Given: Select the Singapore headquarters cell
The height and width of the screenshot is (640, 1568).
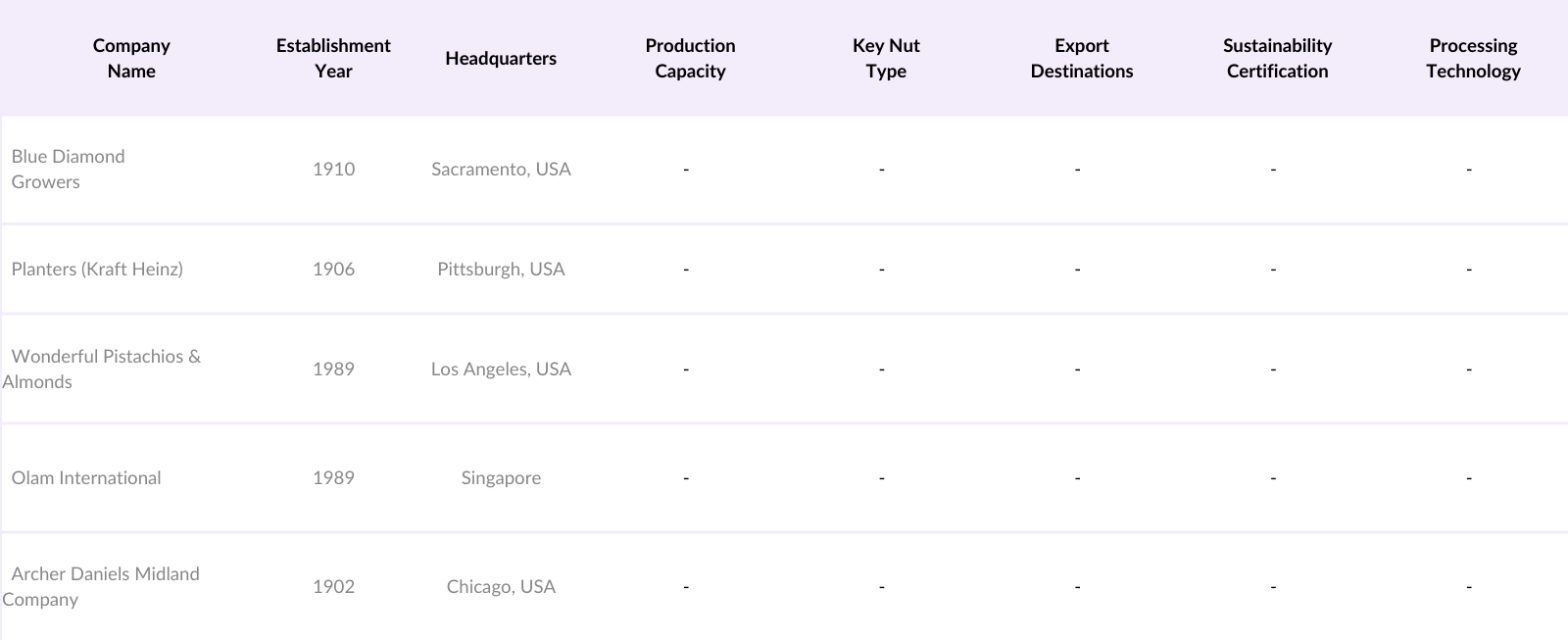Looking at the screenshot, I should [x=501, y=477].
